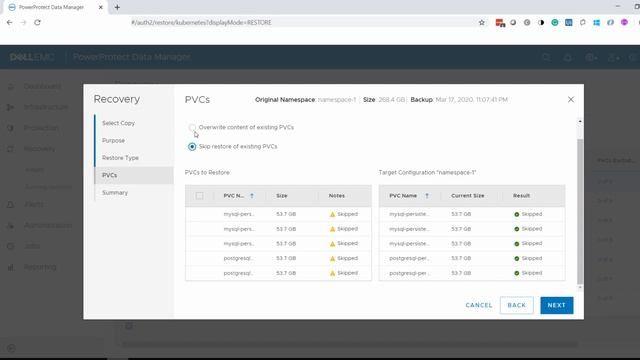
Task: Click the scroll down arrow in dialog
Action: pyautogui.click(x=580, y=287)
